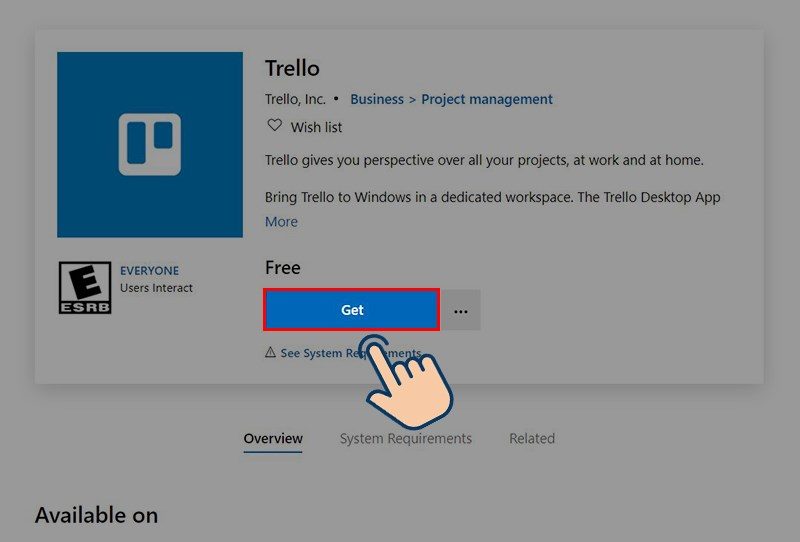Click the ESRB Everyone rating badge
The width and height of the screenshot is (800, 542).
pyautogui.click(x=85, y=288)
